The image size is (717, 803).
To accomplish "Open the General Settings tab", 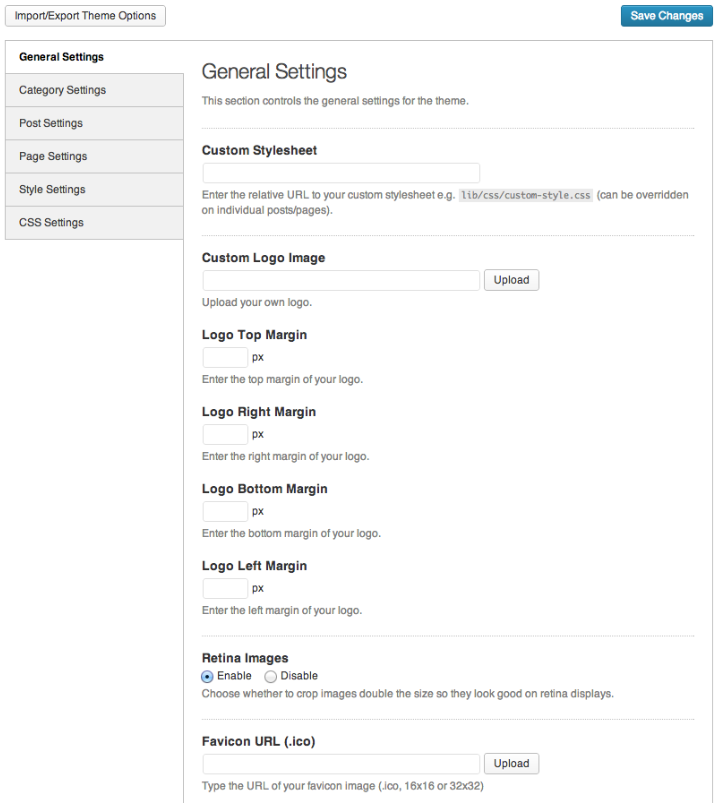I will (x=94, y=57).
